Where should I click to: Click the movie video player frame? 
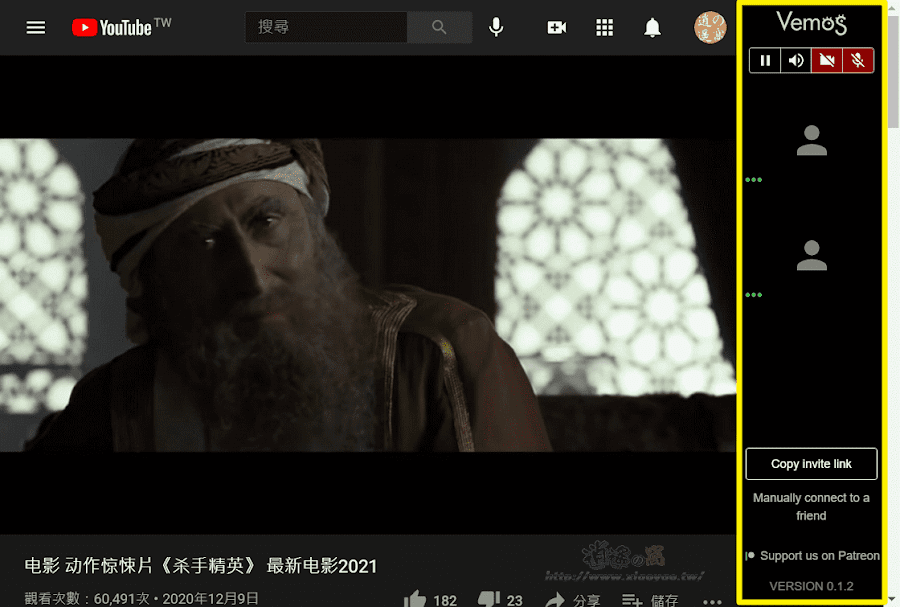(367, 295)
